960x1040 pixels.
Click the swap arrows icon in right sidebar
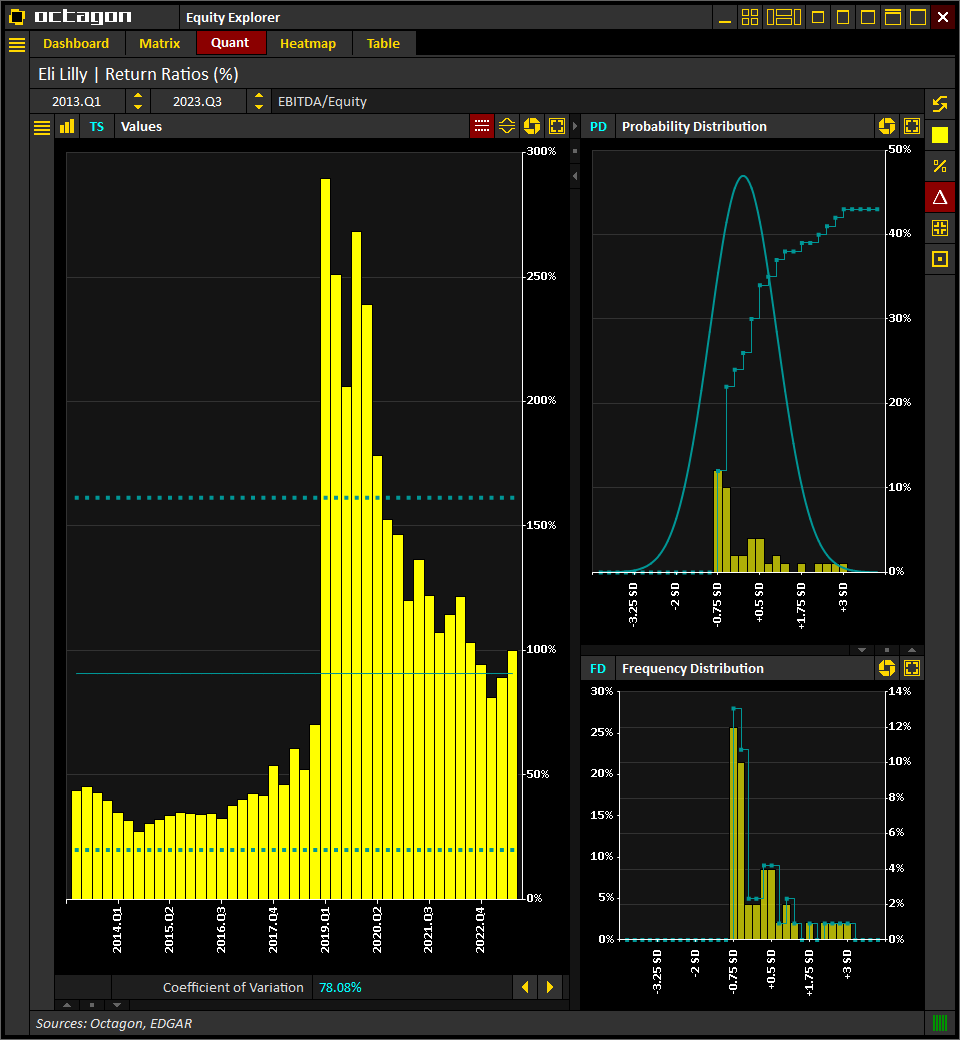point(940,104)
